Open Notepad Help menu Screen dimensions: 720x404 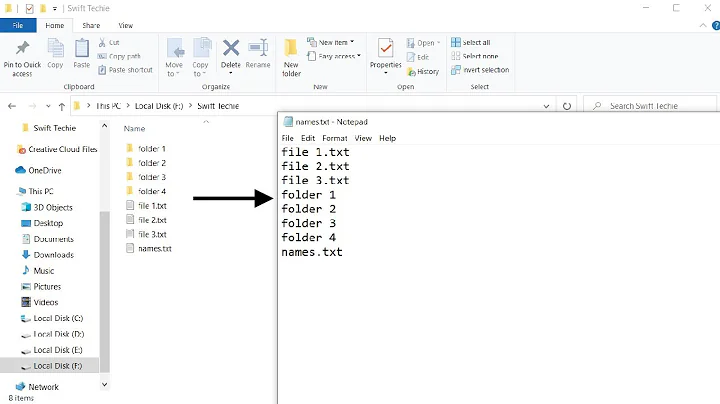coord(388,138)
